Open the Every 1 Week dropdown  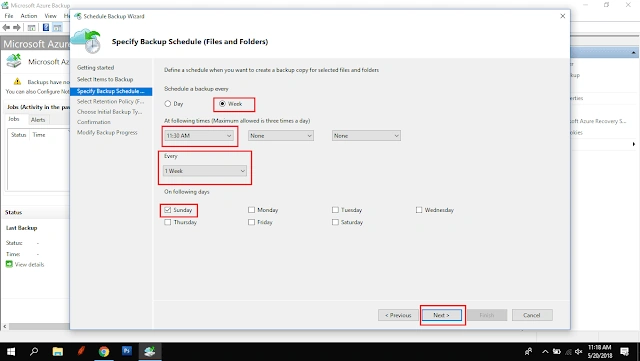tap(205, 171)
